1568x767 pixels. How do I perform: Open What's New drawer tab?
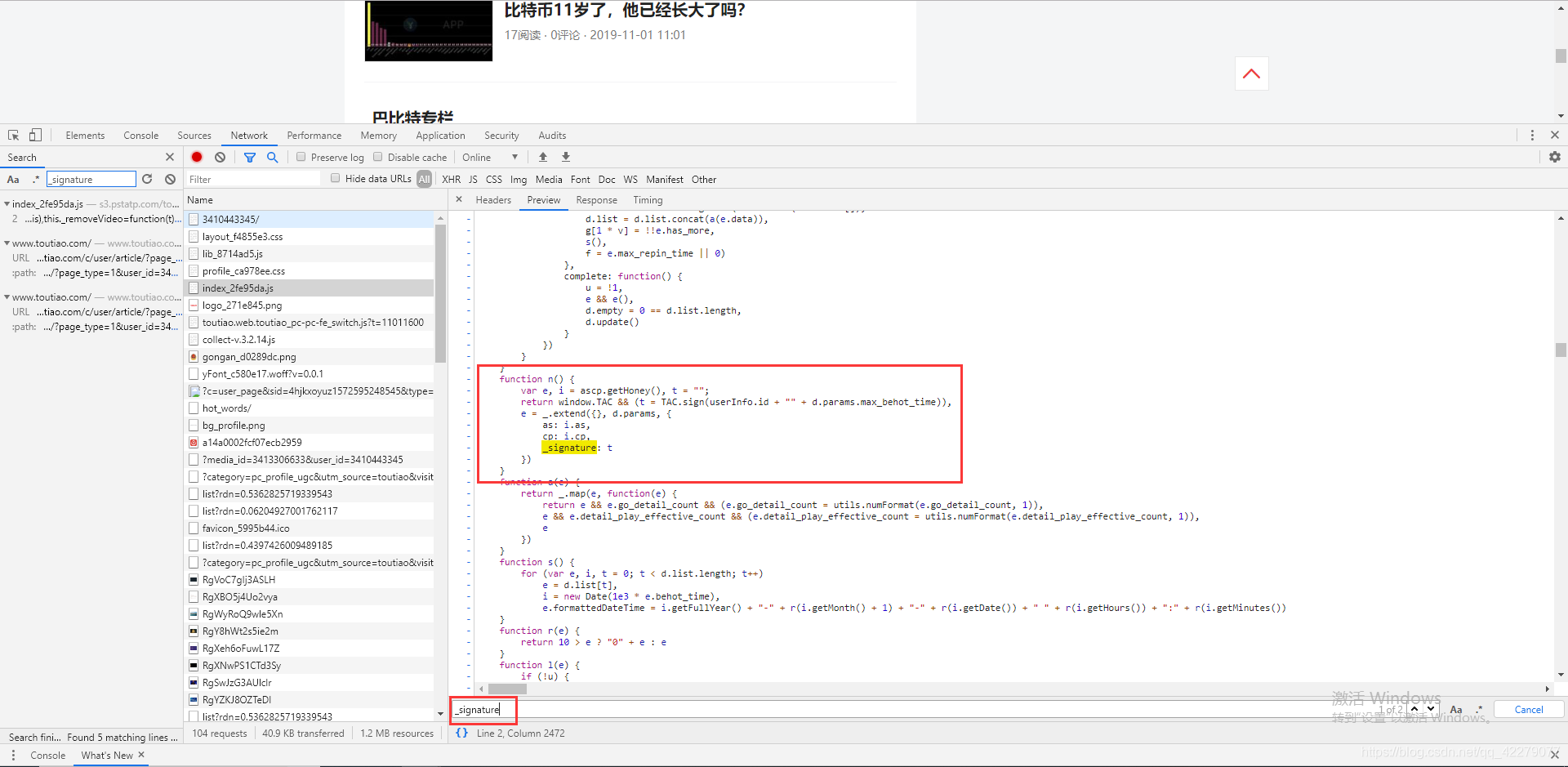(x=107, y=755)
